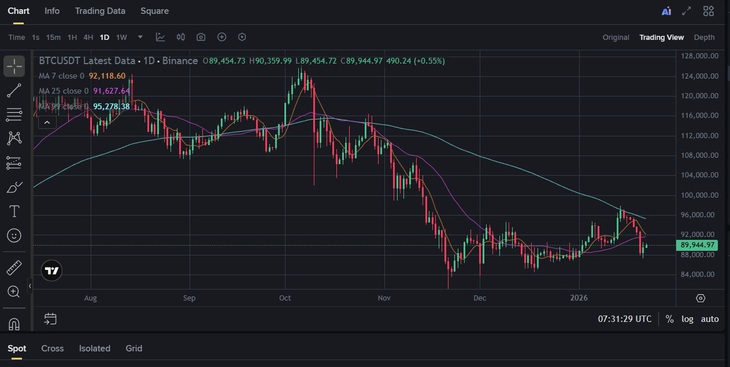Select the crosshair cursor tool
The height and width of the screenshot is (367, 730).
point(14,66)
